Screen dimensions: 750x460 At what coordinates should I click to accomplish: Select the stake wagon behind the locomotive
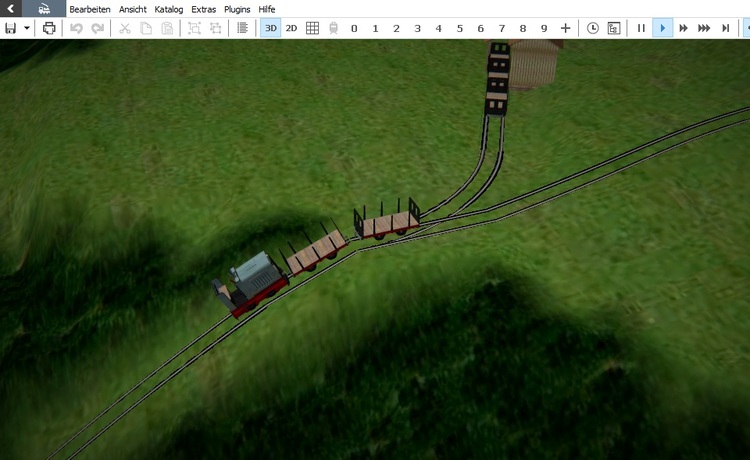tap(316, 250)
